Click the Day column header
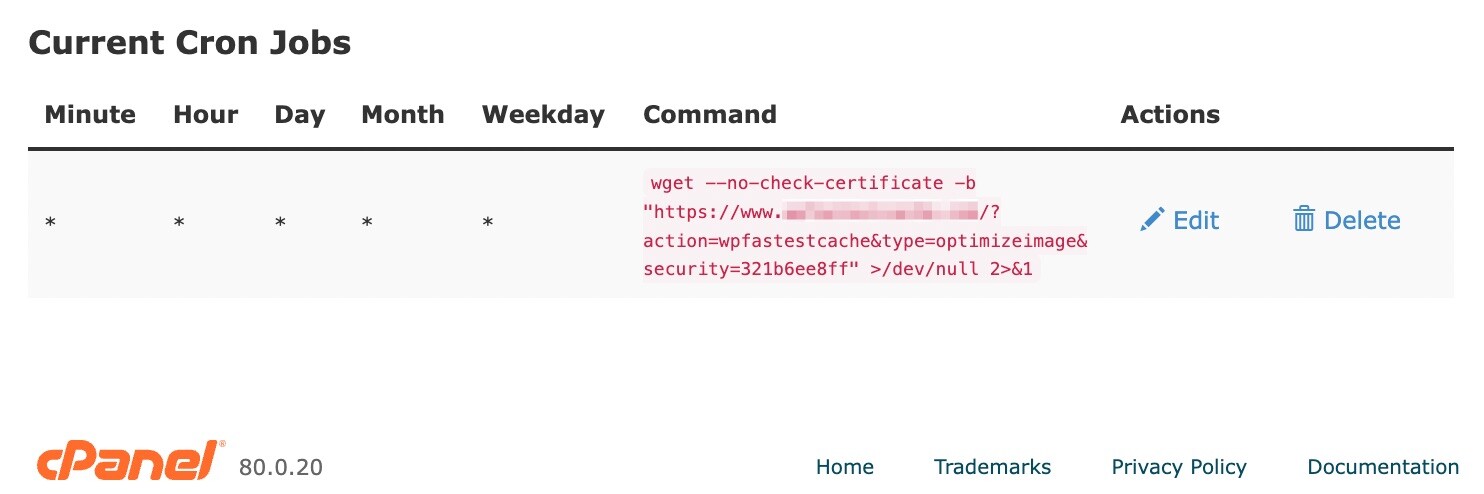1484x494 pixels. [300, 115]
